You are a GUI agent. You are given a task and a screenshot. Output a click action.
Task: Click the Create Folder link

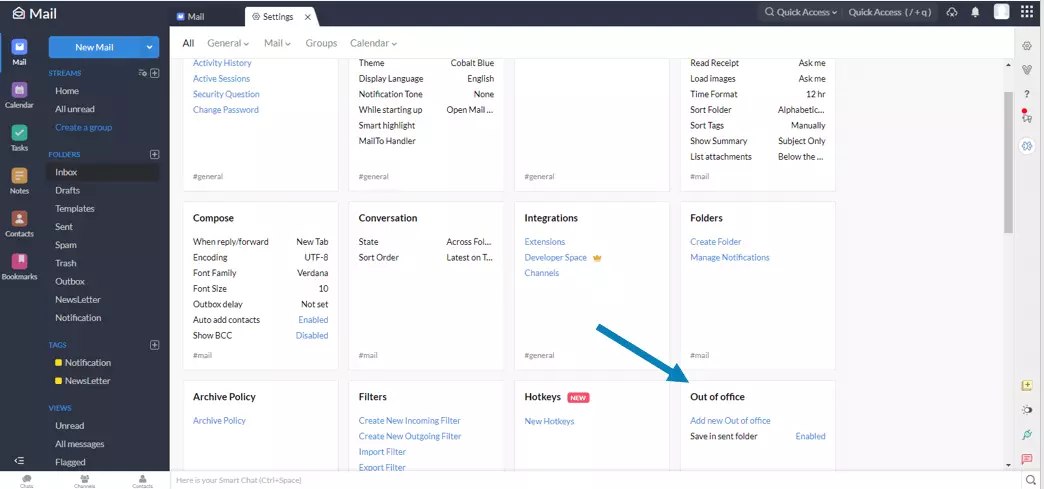[x=715, y=242]
